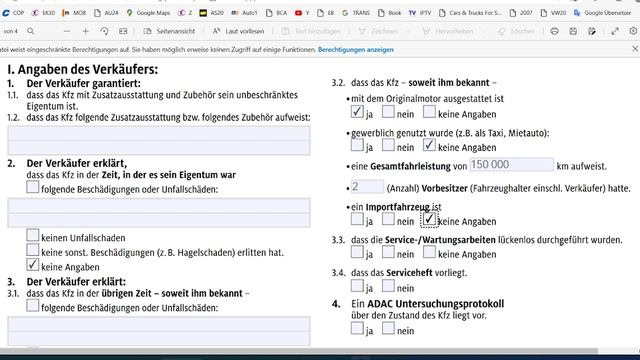
Task: Open the MOB bookmark
Action: coord(74,13)
